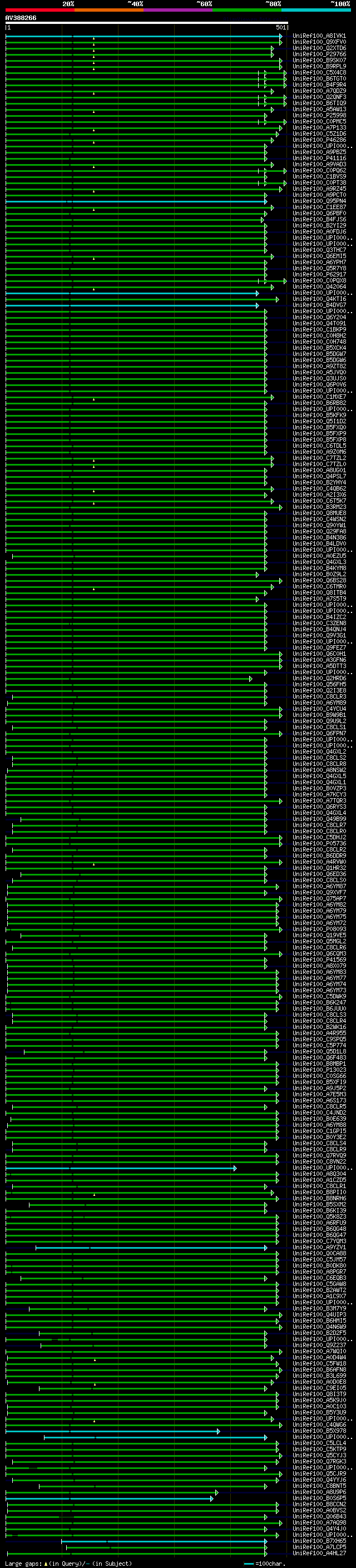This screenshot has height=1568, width=356.
Task: Select the AV388266 query name
Action: (21, 18)
